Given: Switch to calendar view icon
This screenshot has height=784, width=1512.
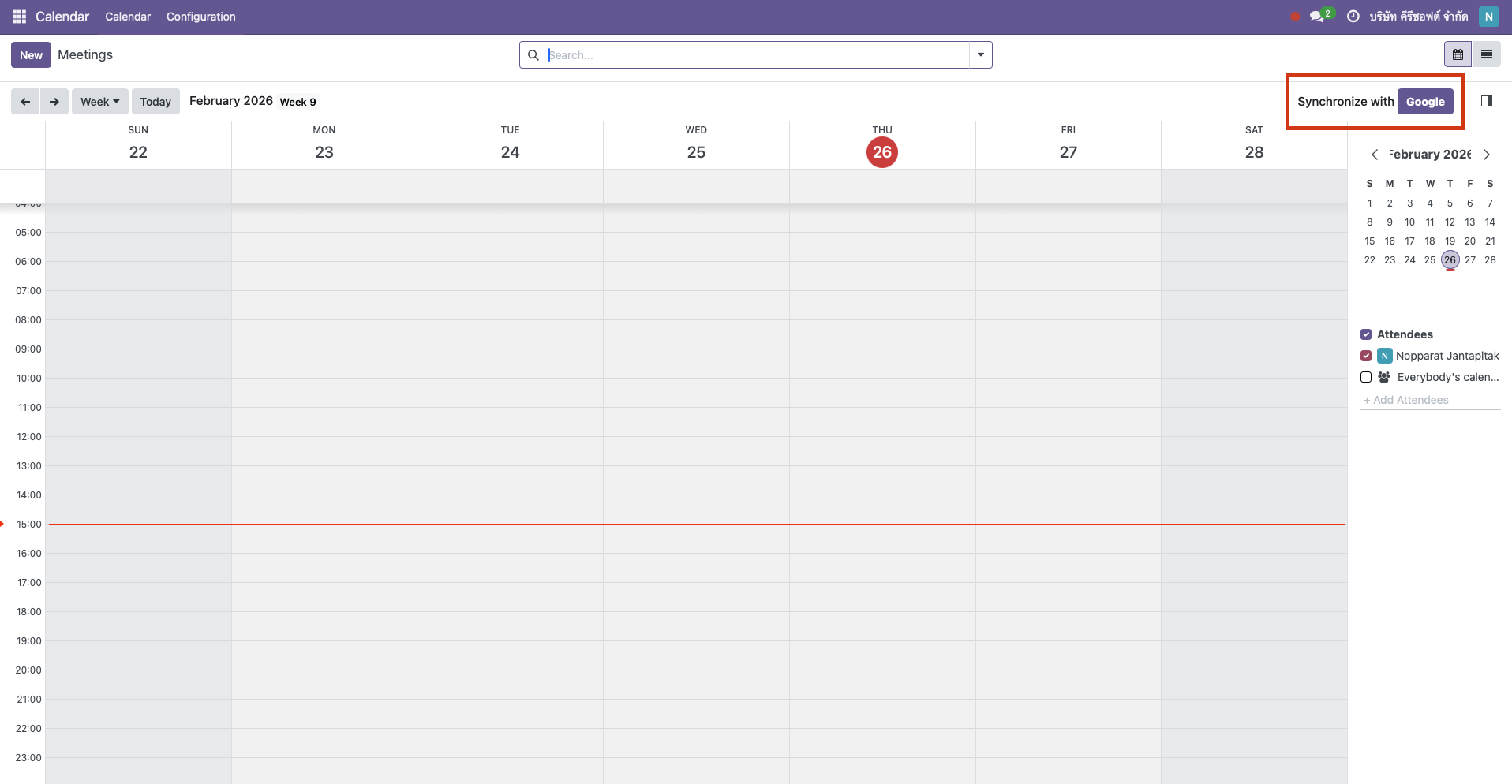Looking at the screenshot, I should pyautogui.click(x=1458, y=54).
